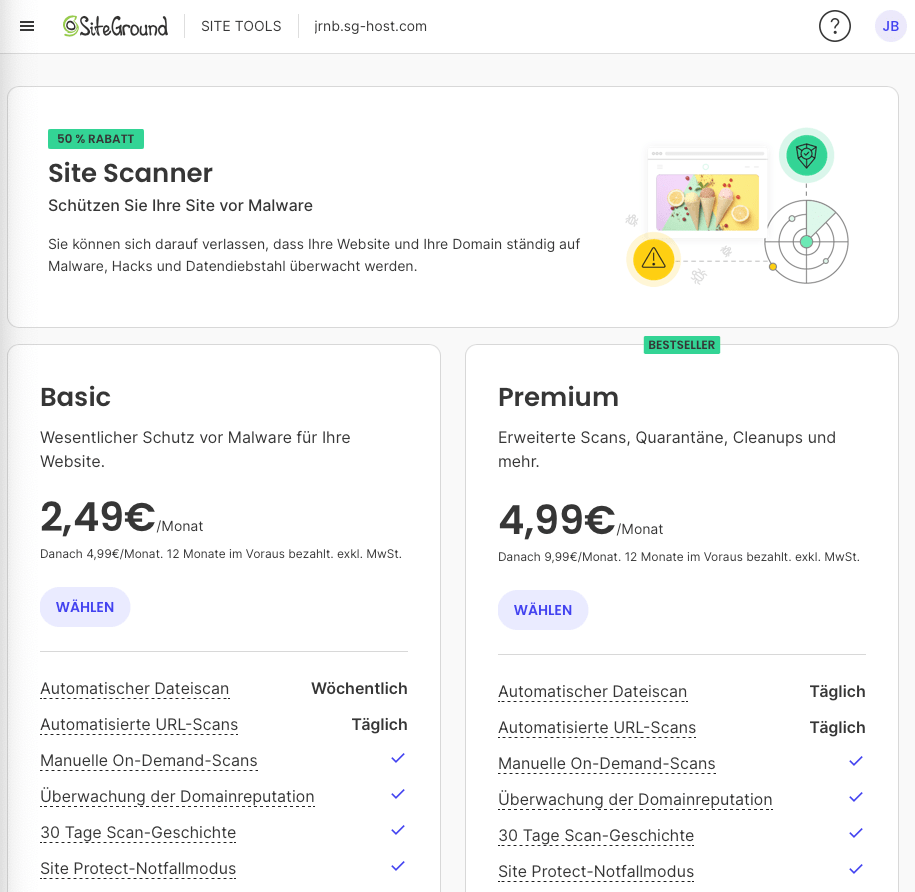Click the green shield icon in illustration
Screen dimensions: 915x892
[805, 156]
